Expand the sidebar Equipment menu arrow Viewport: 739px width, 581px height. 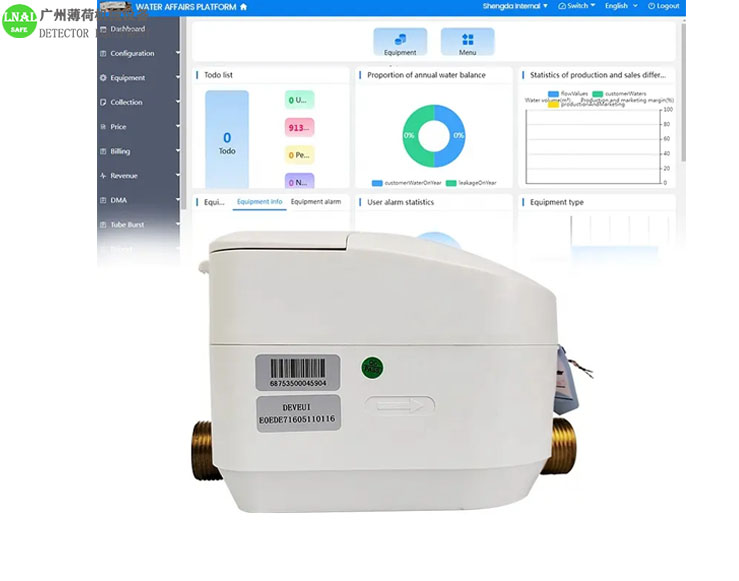pos(178,77)
